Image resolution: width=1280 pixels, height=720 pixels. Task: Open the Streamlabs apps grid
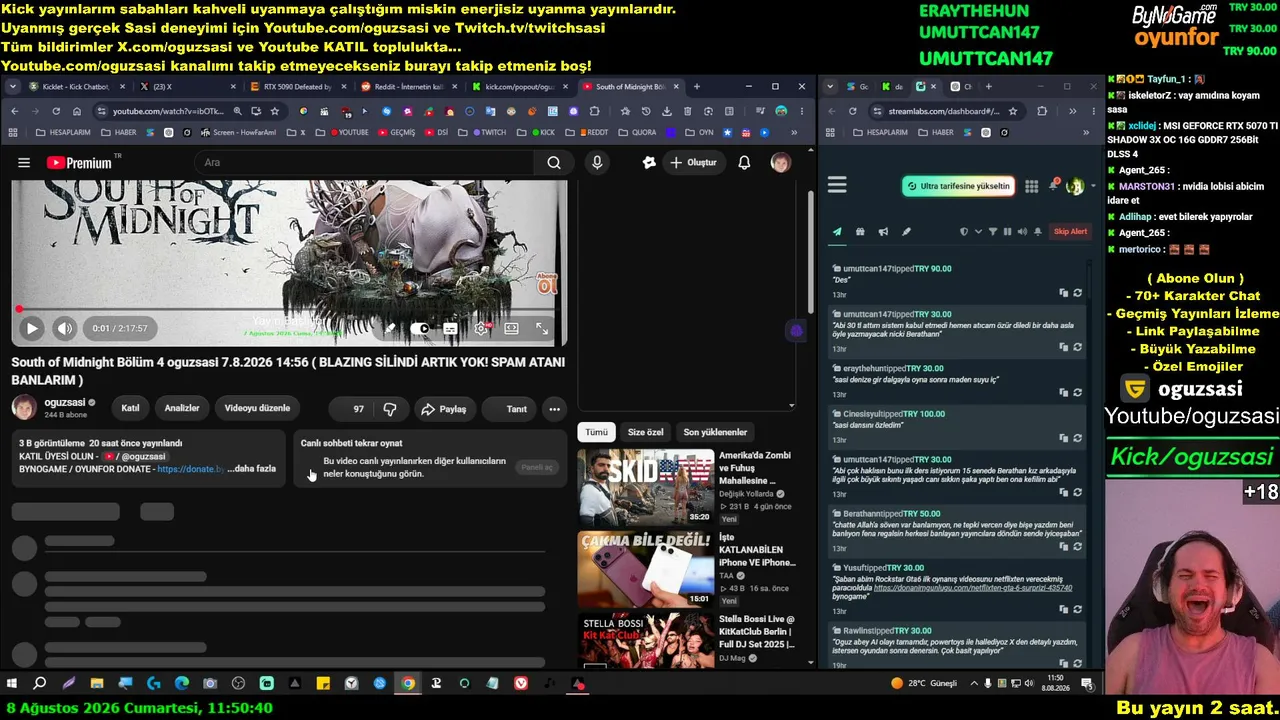coord(1031,186)
